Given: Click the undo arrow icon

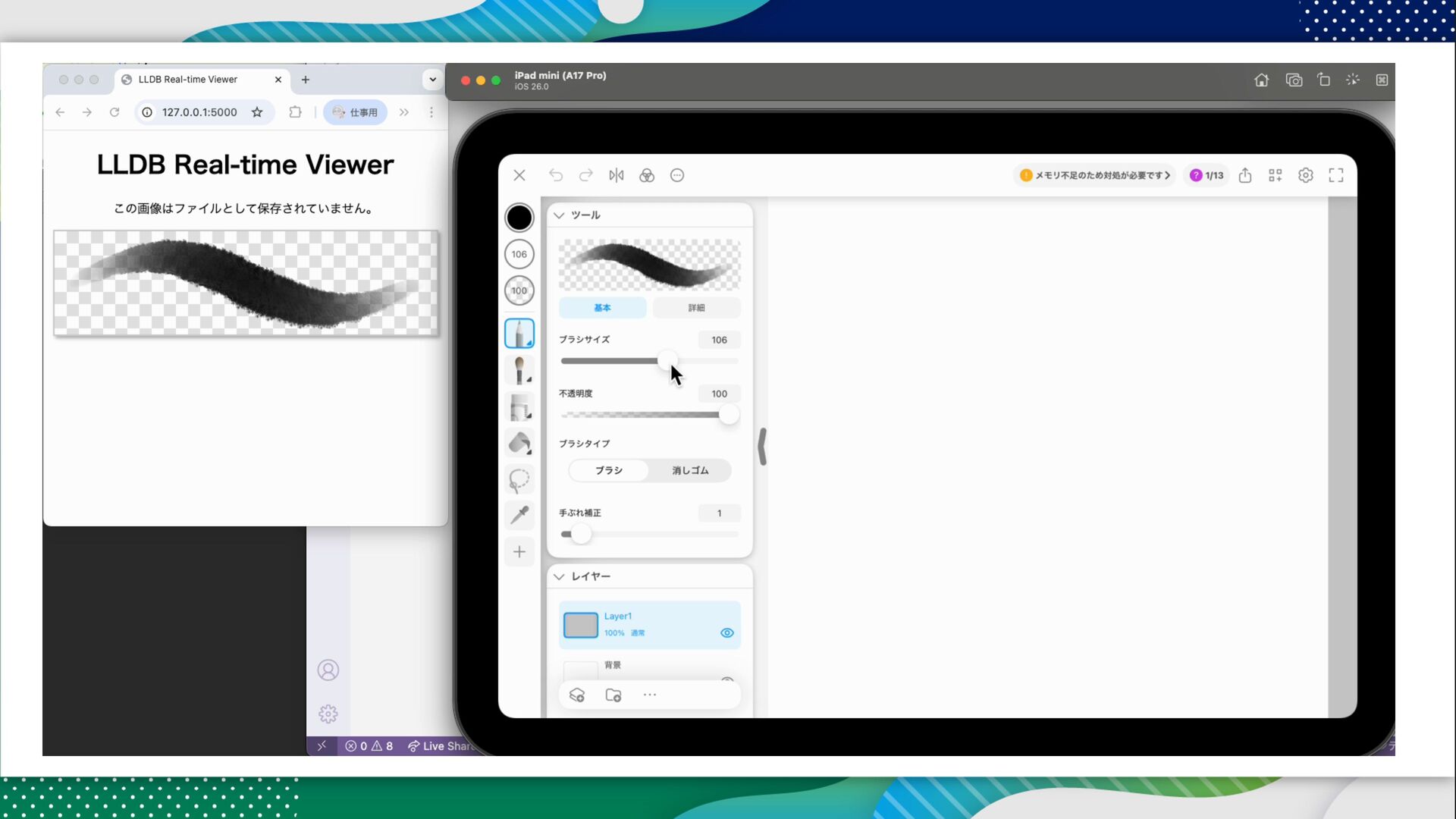Looking at the screenshot, I should [x=556, y=175].
